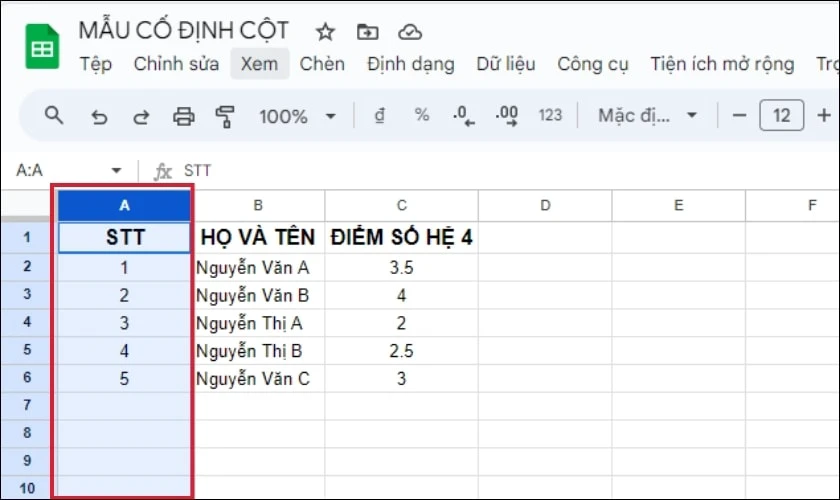The width and height of the screenshot is (840, 500).
Task: Select column C header
Action: point(401,205)
